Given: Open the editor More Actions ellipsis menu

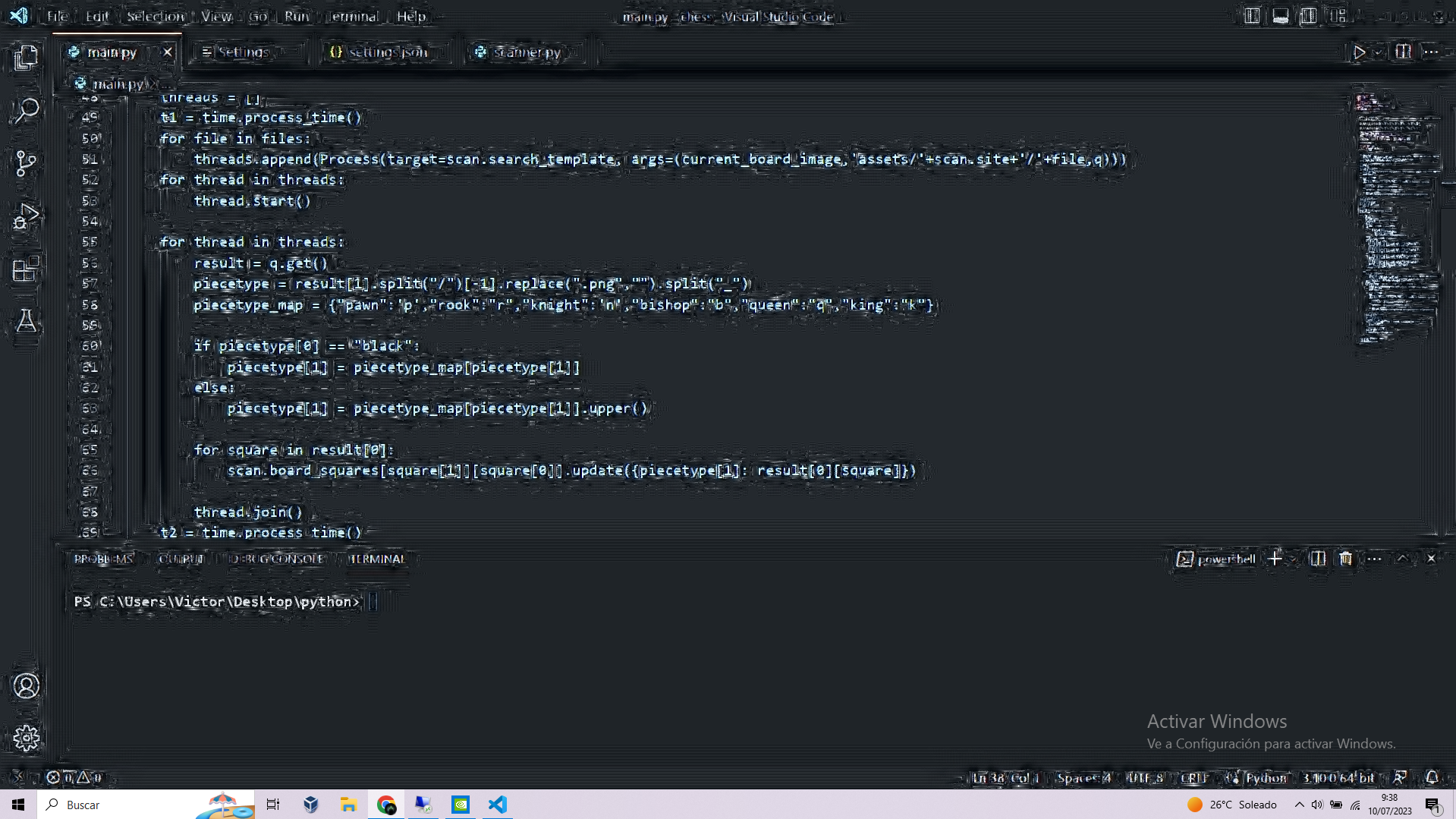Looking at the screenshot, I should coord(1432,52).
